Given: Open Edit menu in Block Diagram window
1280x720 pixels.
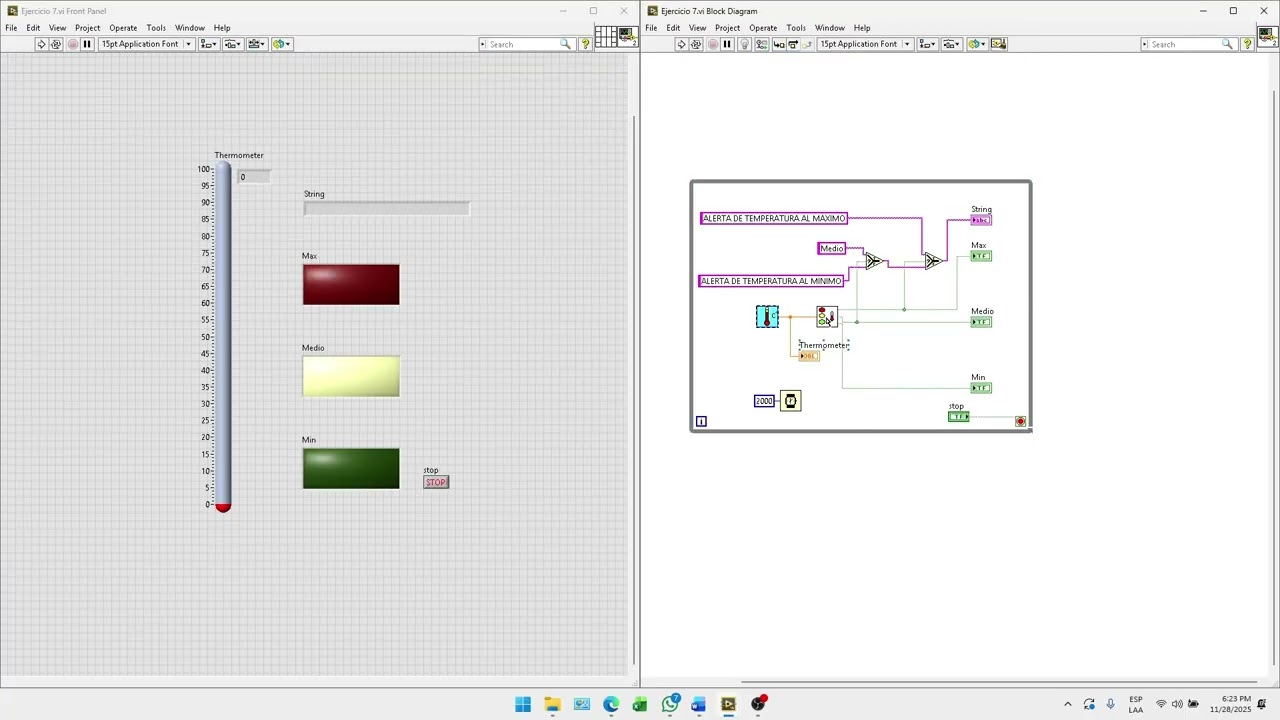Looking at the screenshot, I should (673, 28).
